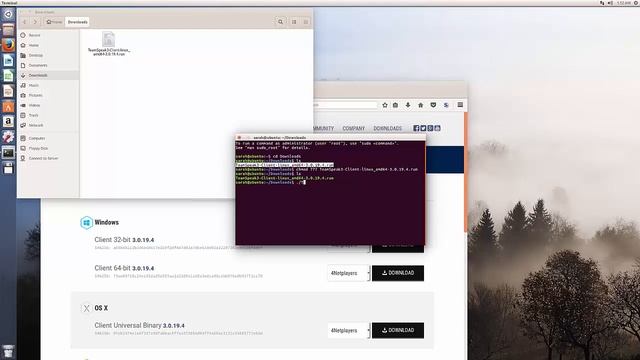Open the Pocket icon in Firefox's toolbar
This screenshot has width=640, height=360.
pyautogui.click(x=433, y=105)
